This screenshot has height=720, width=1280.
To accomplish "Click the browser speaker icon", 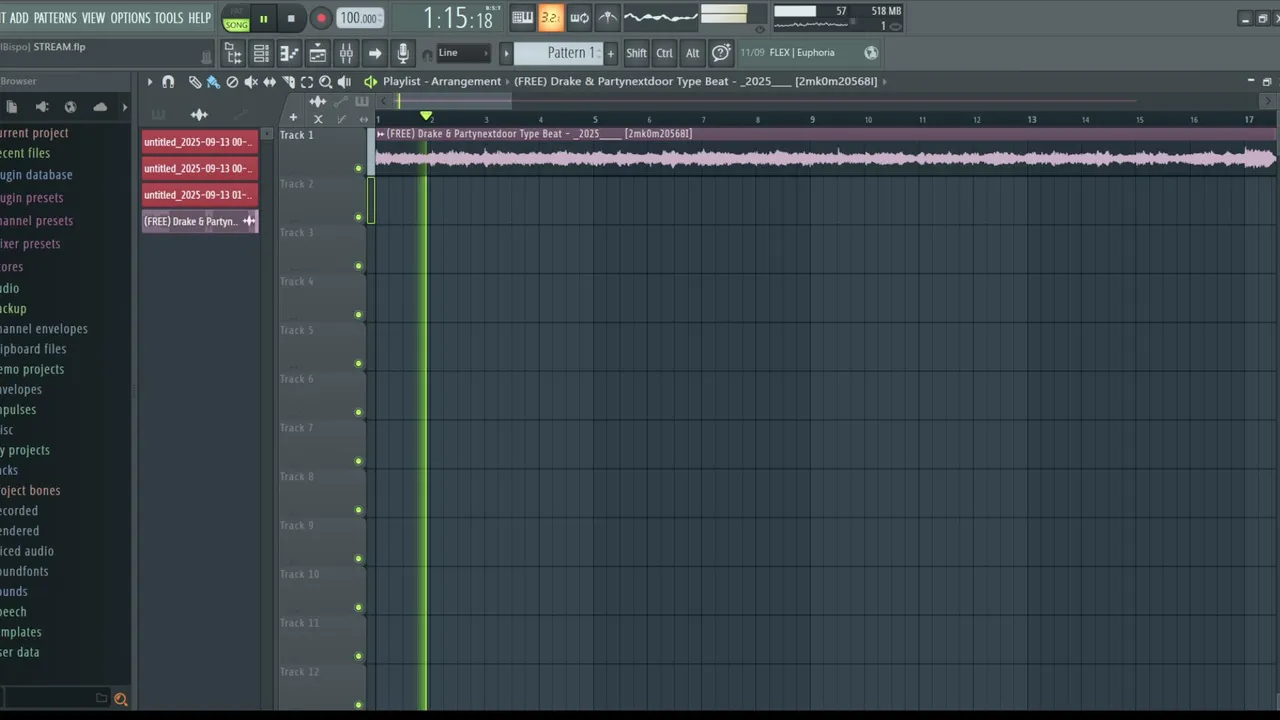I will click(x=42, y=107).
